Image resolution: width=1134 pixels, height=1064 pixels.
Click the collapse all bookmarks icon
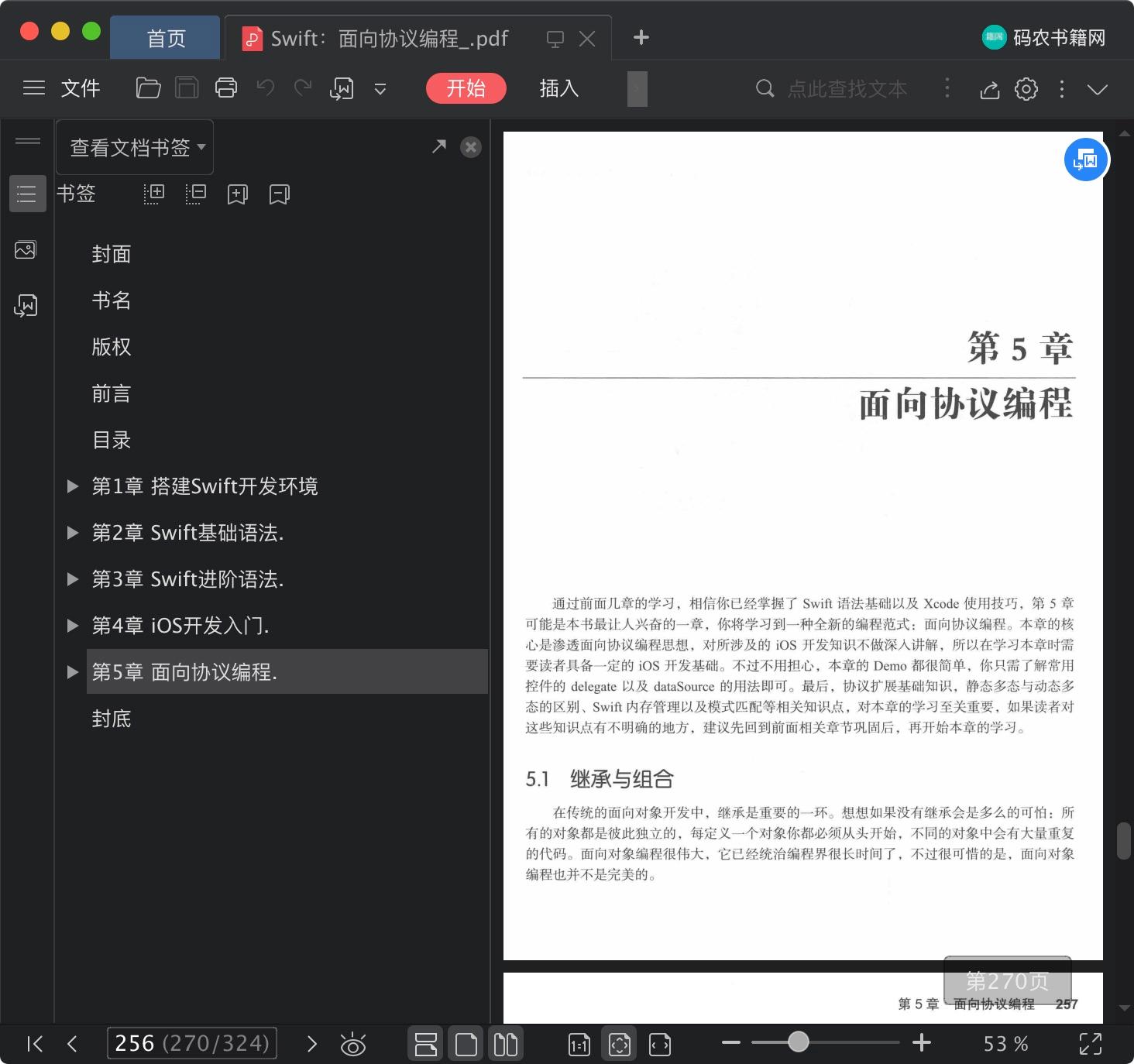point(196,194)
